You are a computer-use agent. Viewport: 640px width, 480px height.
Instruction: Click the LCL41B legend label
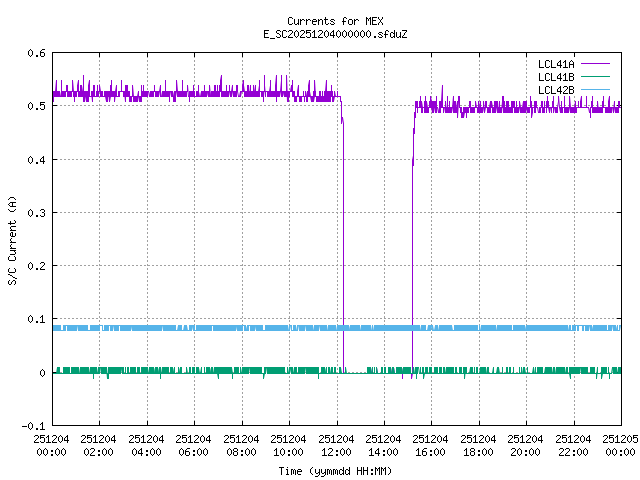[555, 76]
